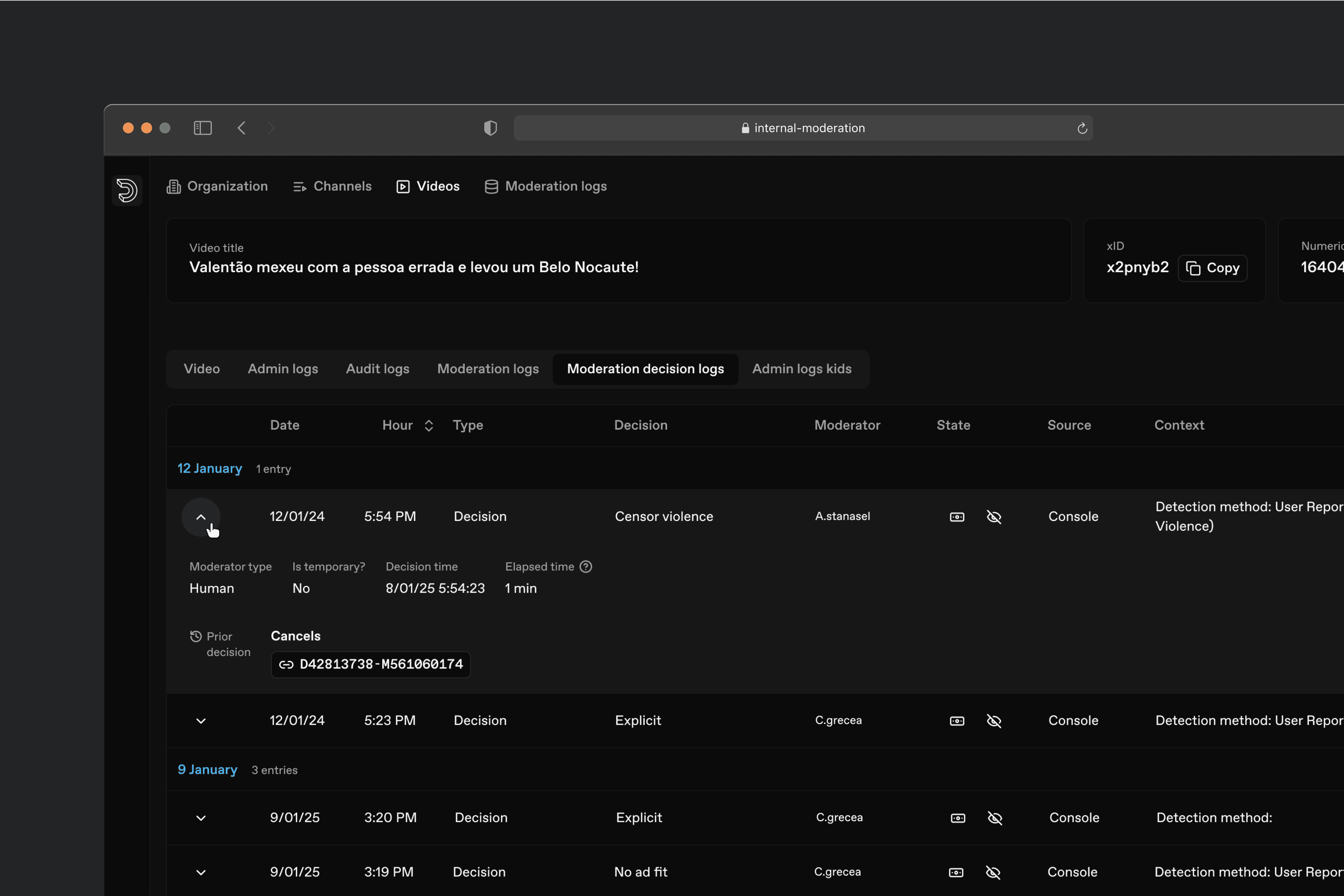
Task: Go back with the browser back arrow
Action: 242,128
